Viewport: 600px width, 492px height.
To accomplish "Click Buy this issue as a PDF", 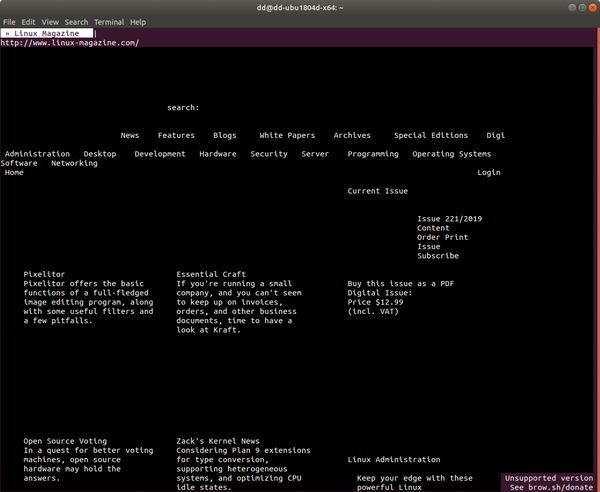I will (401, 283).
